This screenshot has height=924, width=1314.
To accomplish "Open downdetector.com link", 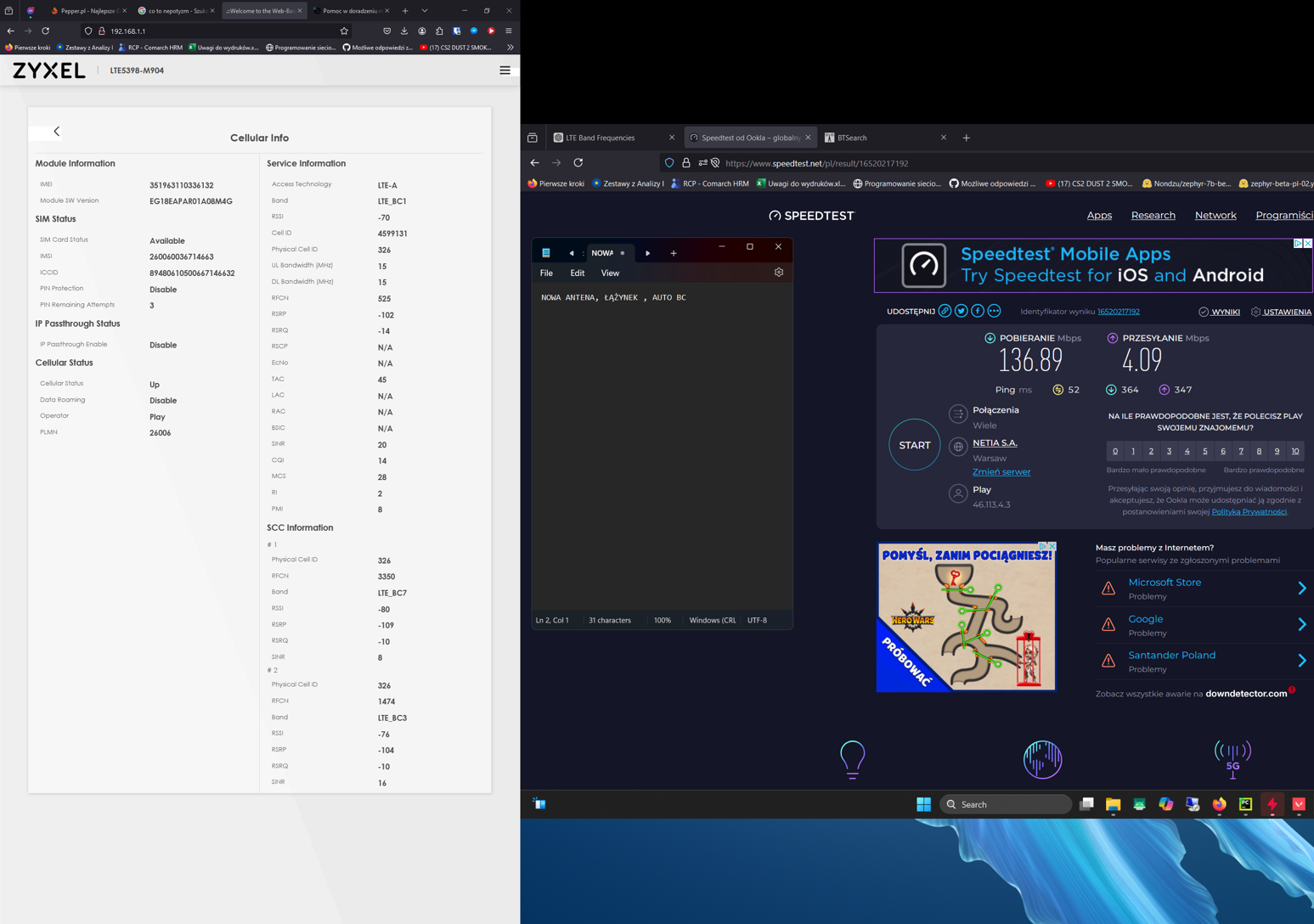I will [1246, 694].
